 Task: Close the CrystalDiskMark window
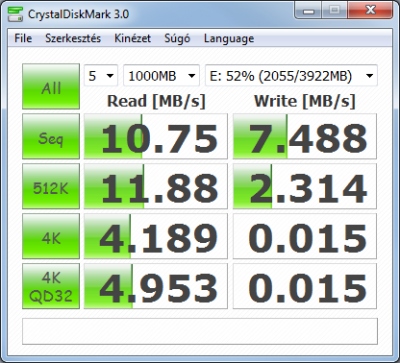(x=371, y=11)
